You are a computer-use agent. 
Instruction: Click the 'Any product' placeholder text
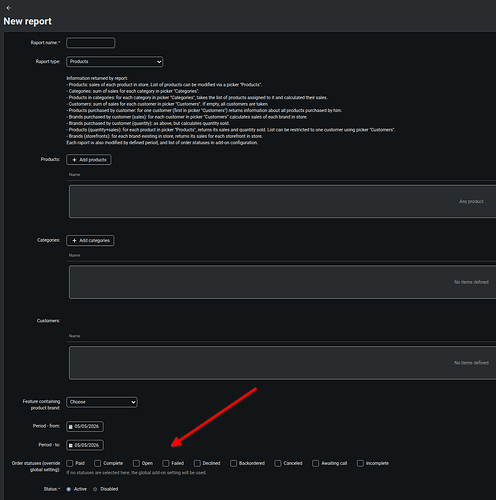pyautogui.click(x=471, y=201)
